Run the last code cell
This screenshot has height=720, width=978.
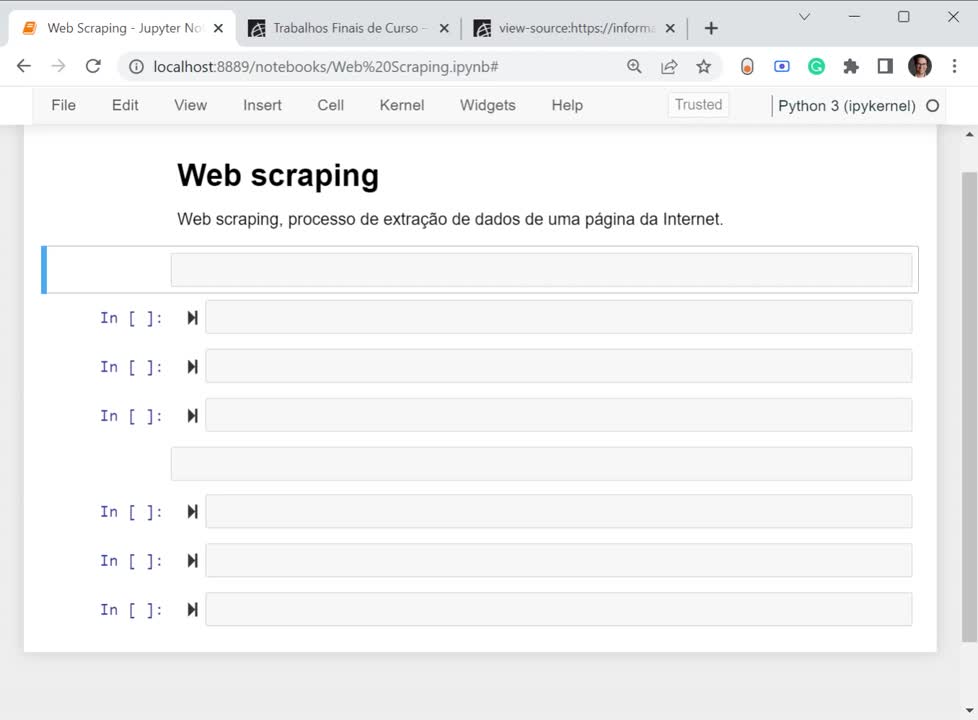click(x=192, y=610)
